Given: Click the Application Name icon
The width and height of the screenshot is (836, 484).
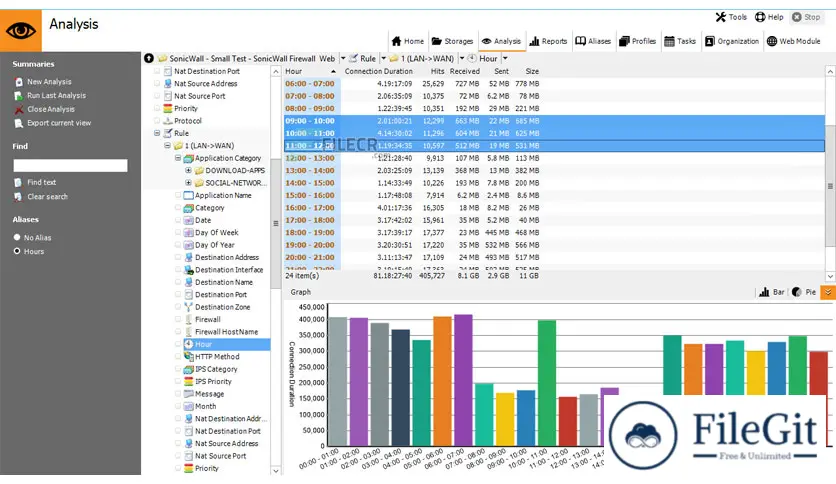Looking at the screenshot, I should pos(189,196).
